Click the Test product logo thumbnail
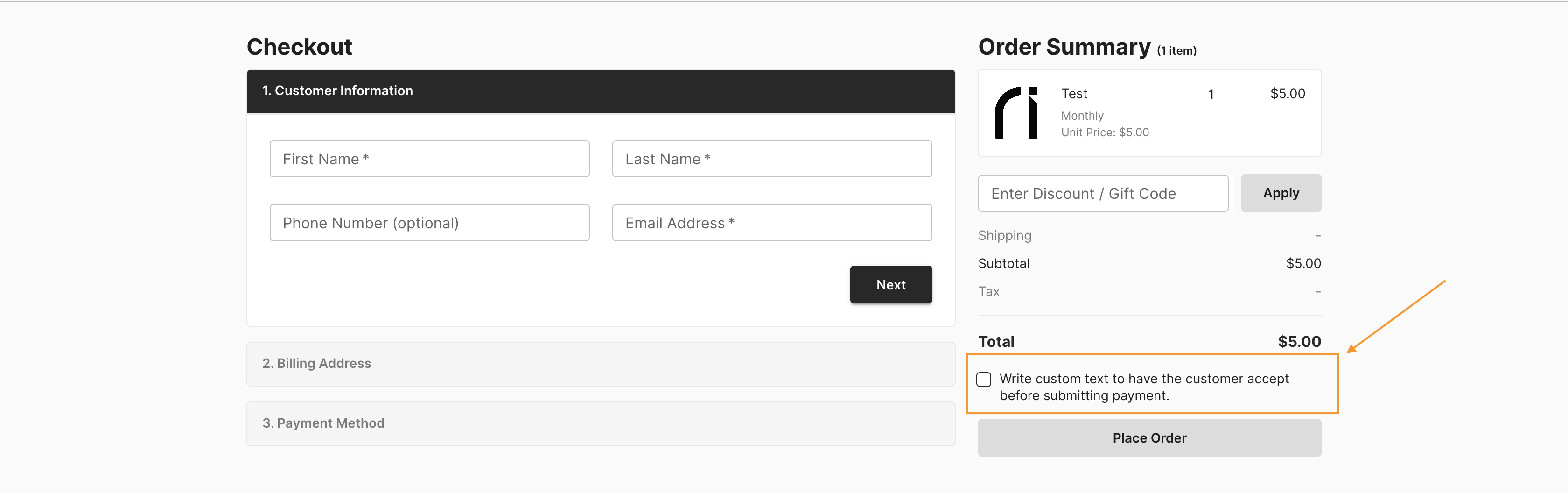This screenshot has width=1568, height=493. click(x=1016, y=113)
